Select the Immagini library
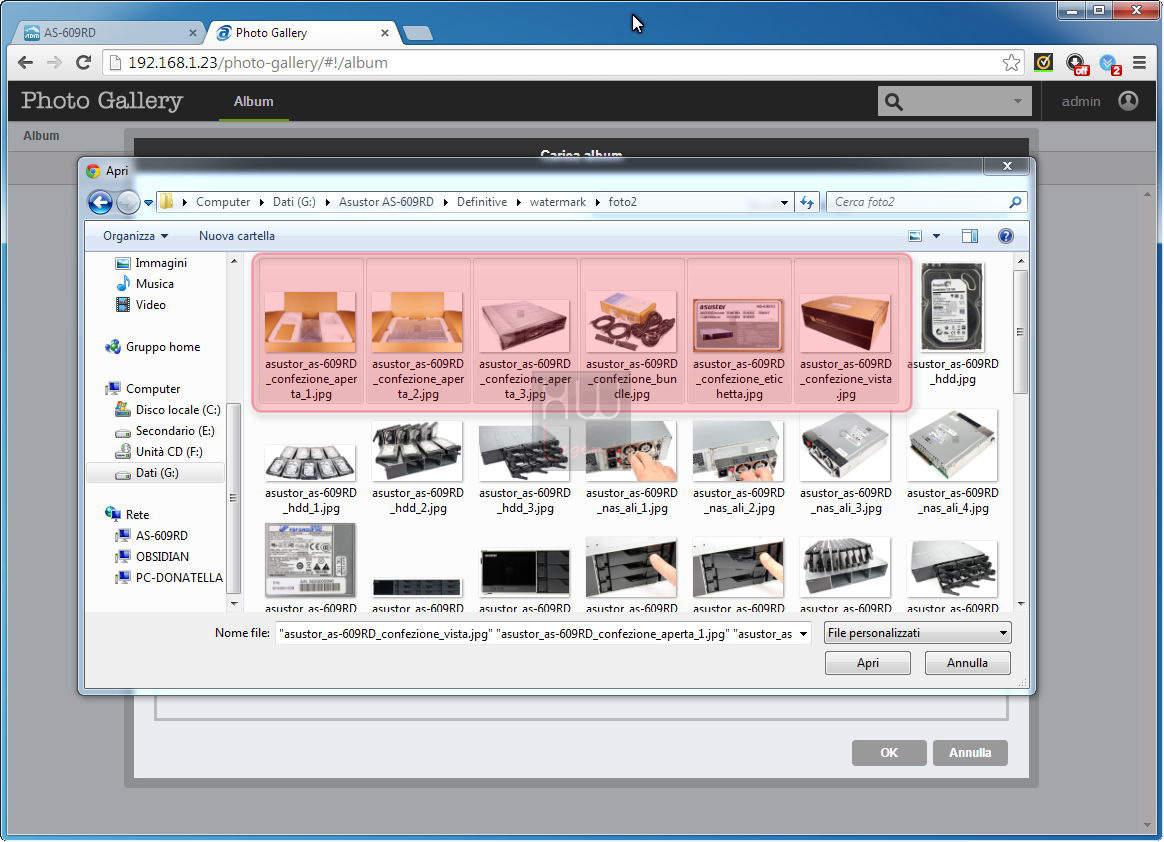The height and width of the screenshot is (842, 1164). coord(151,263)
